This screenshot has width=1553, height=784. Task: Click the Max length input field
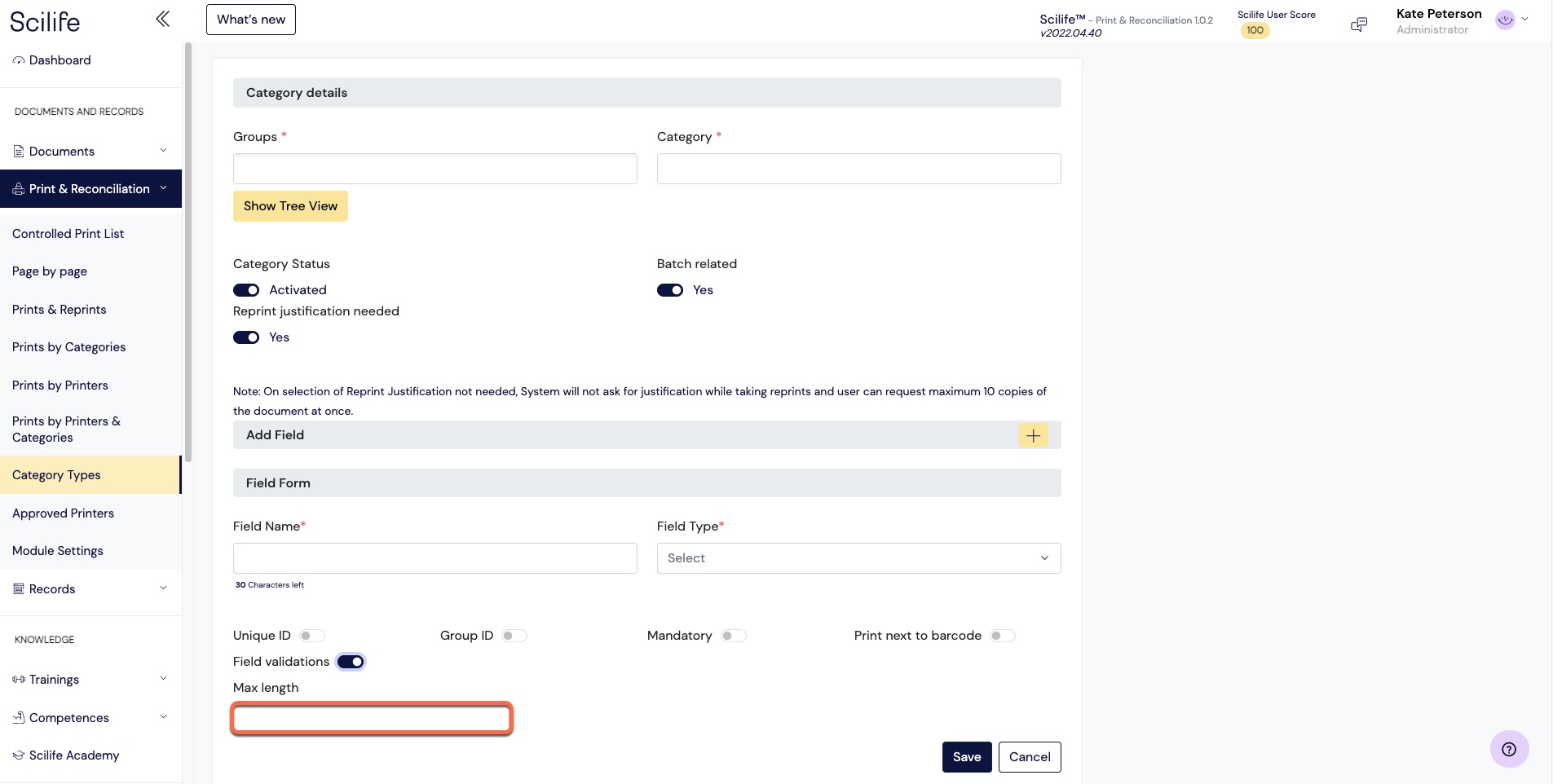click(x=372, y=719)
